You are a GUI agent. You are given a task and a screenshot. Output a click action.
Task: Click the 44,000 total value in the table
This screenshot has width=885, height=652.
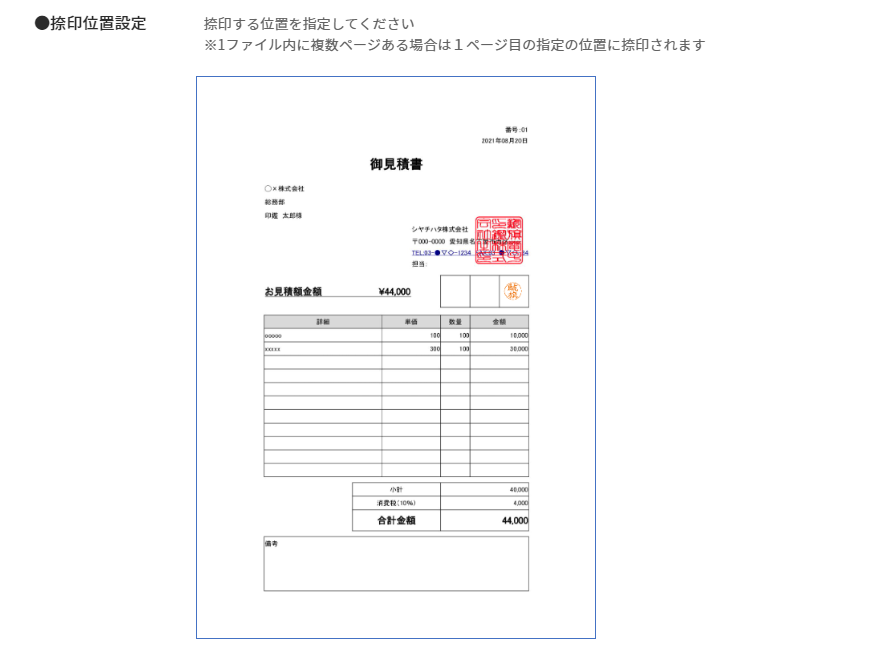coord(515,520)
